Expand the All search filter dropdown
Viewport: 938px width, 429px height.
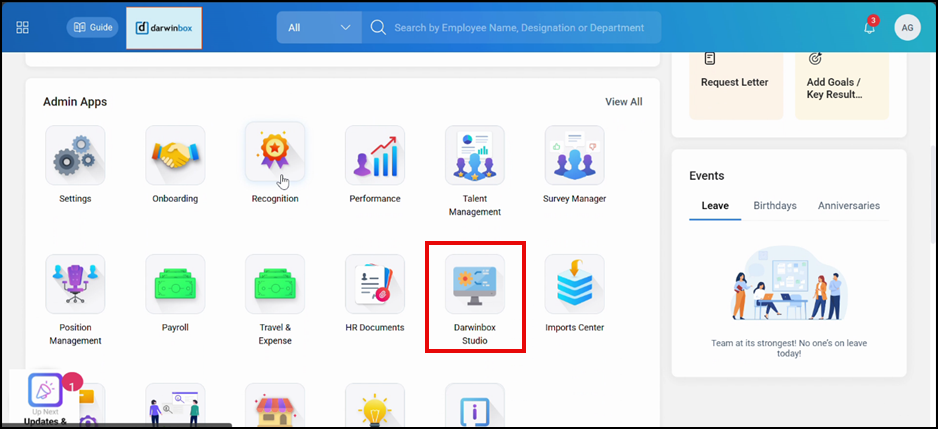click(319, 28)
